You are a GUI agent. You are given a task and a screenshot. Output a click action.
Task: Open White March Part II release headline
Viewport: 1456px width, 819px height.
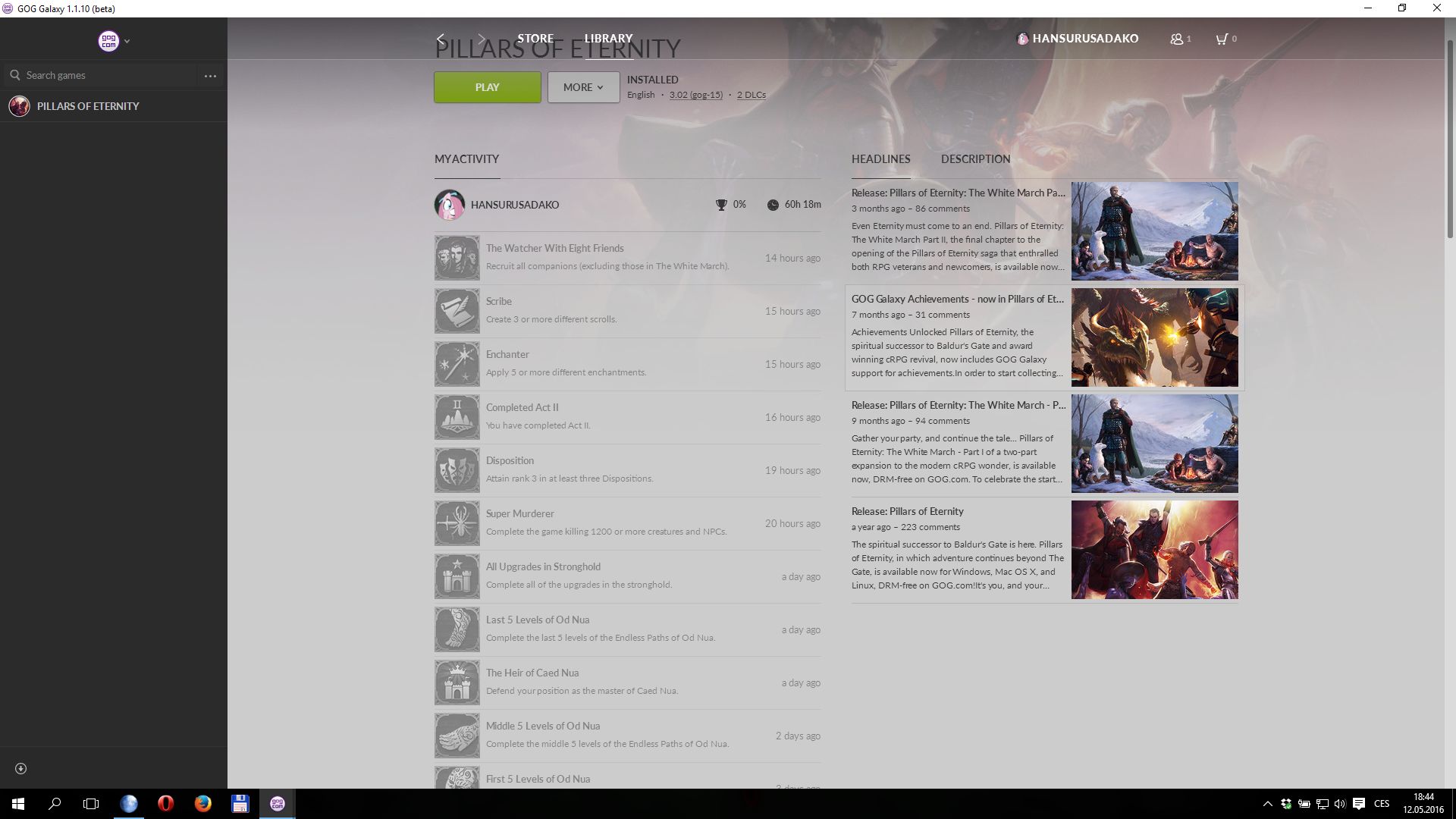[x=959, y=193]
